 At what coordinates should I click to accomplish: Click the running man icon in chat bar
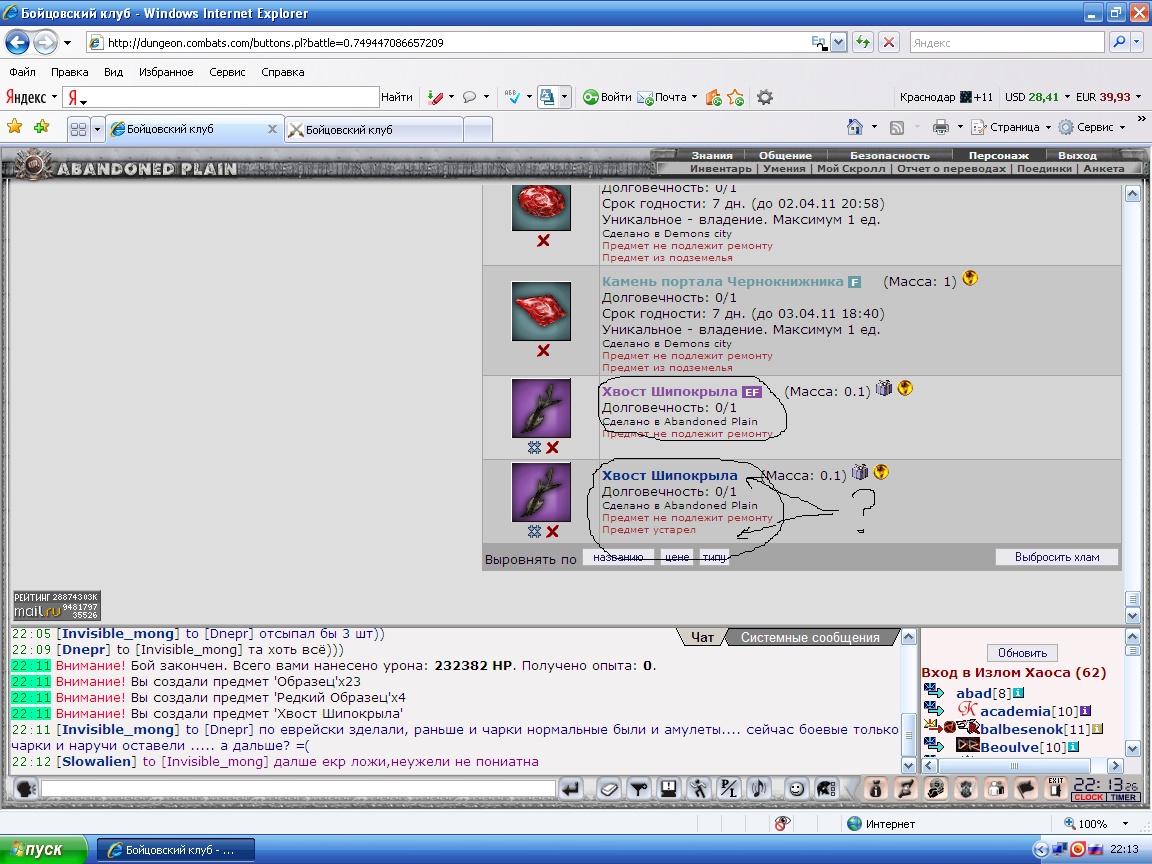tap(698, 789)
